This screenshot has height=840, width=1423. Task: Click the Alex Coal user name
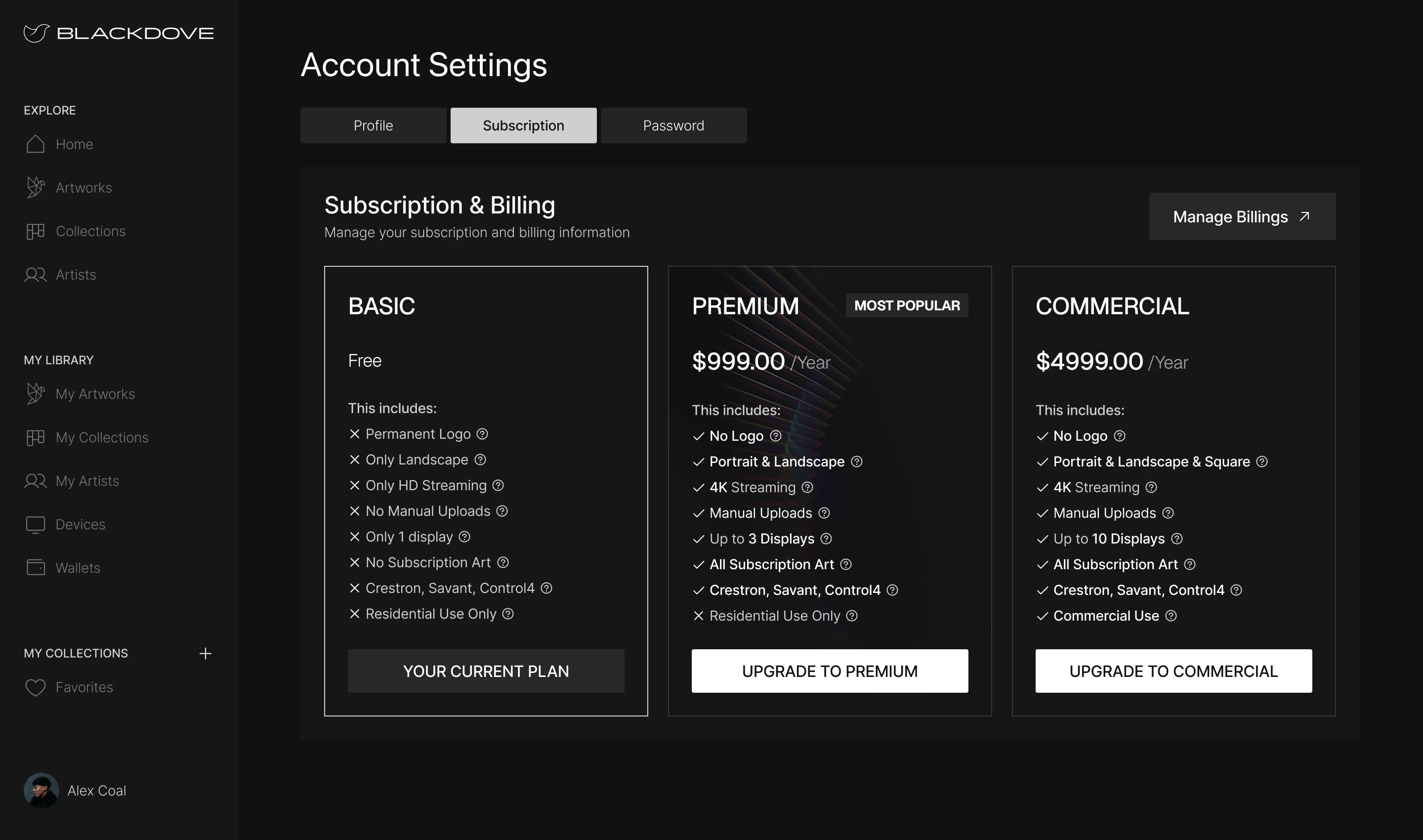[97, 791]
